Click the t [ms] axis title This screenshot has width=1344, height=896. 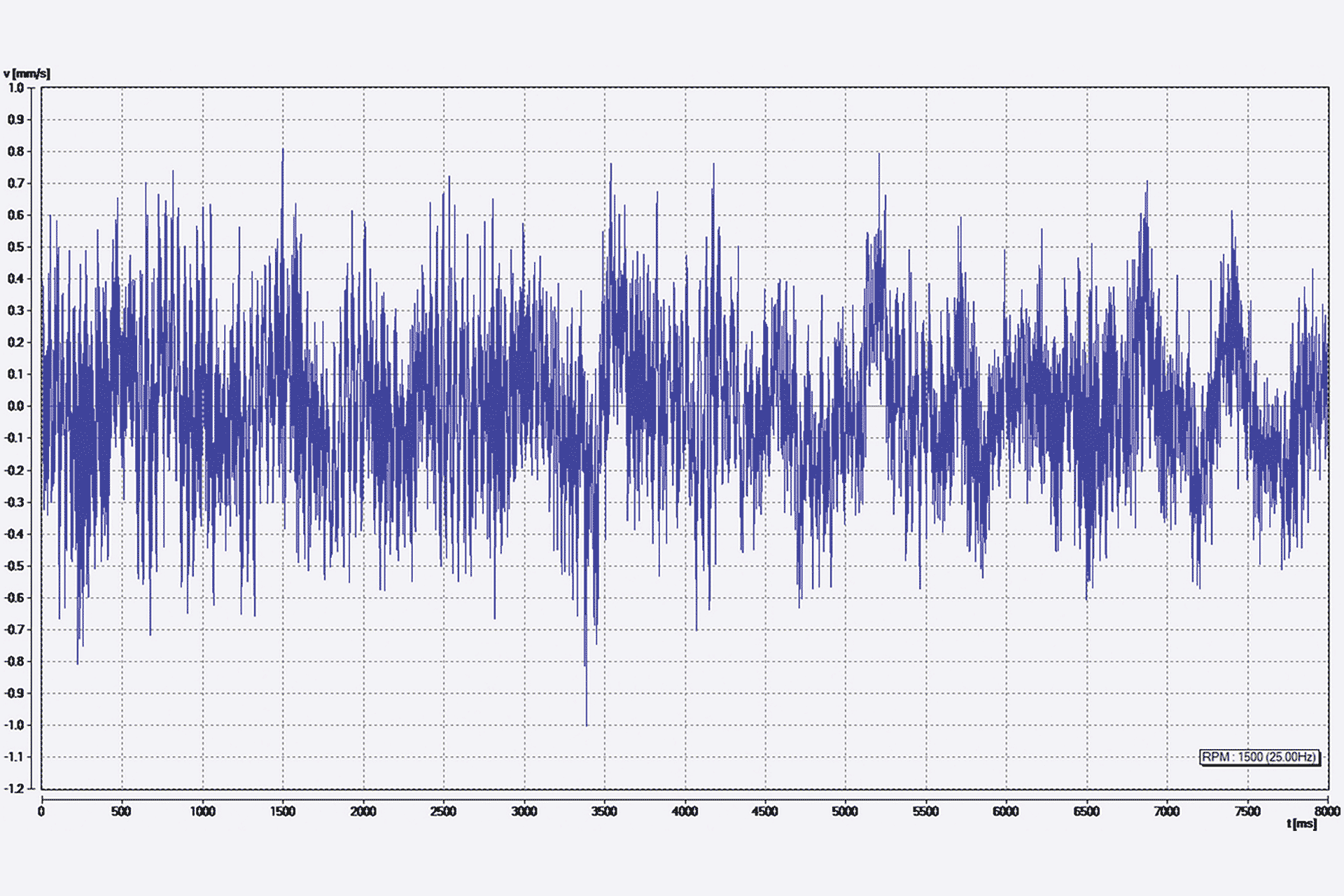(1301, 824)
